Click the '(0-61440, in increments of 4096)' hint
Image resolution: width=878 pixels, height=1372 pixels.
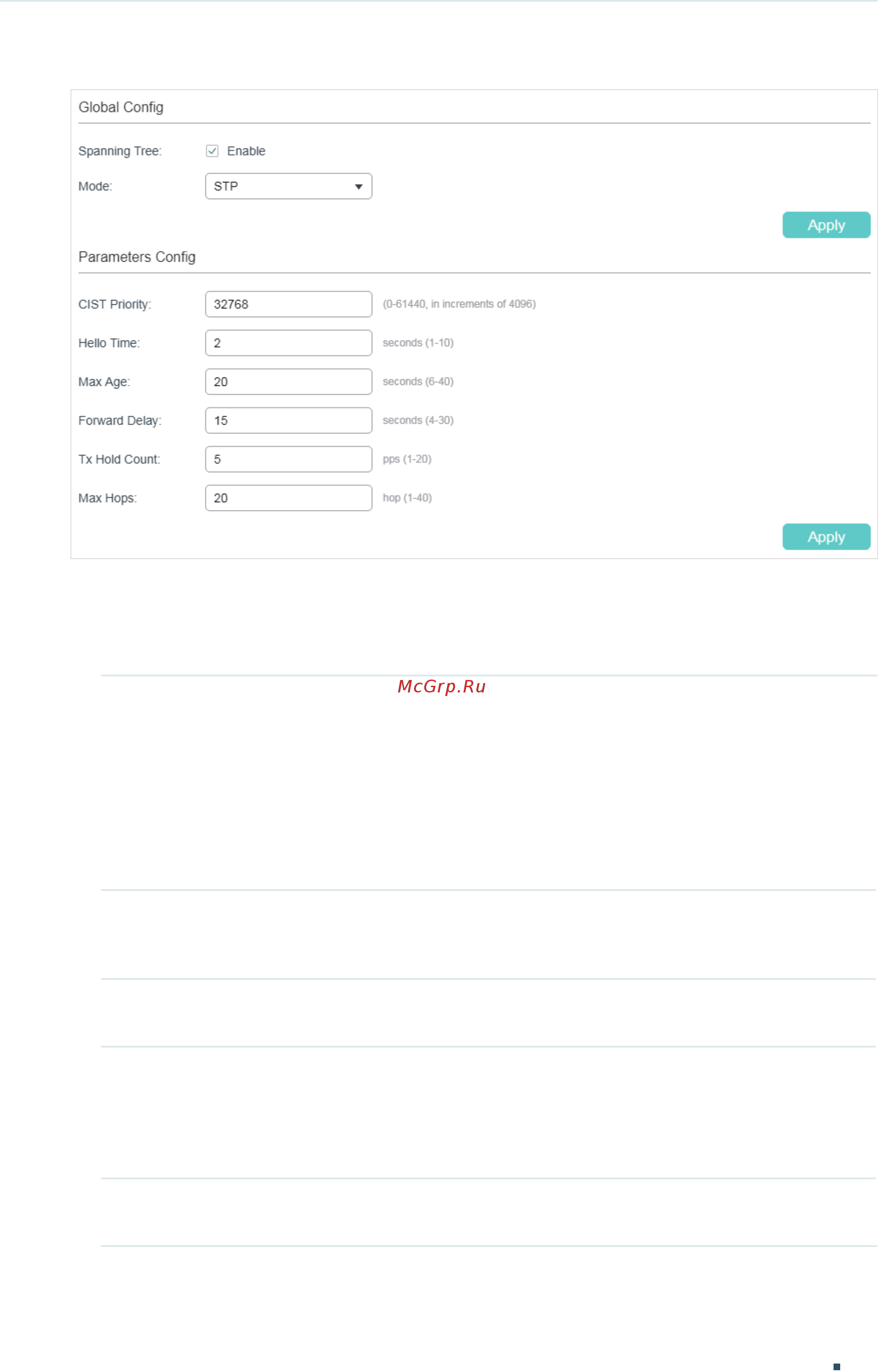(459, 304)
